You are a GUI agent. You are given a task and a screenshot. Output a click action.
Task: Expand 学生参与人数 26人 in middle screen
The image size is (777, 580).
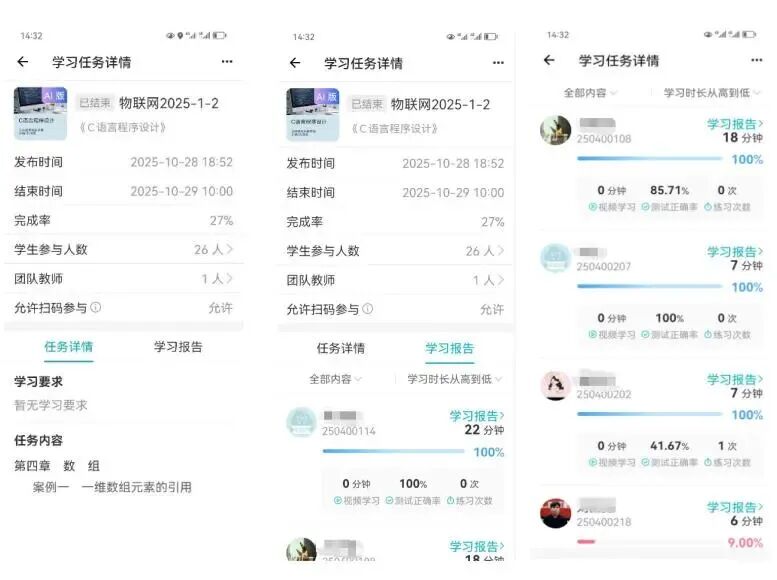click(395, 251)
